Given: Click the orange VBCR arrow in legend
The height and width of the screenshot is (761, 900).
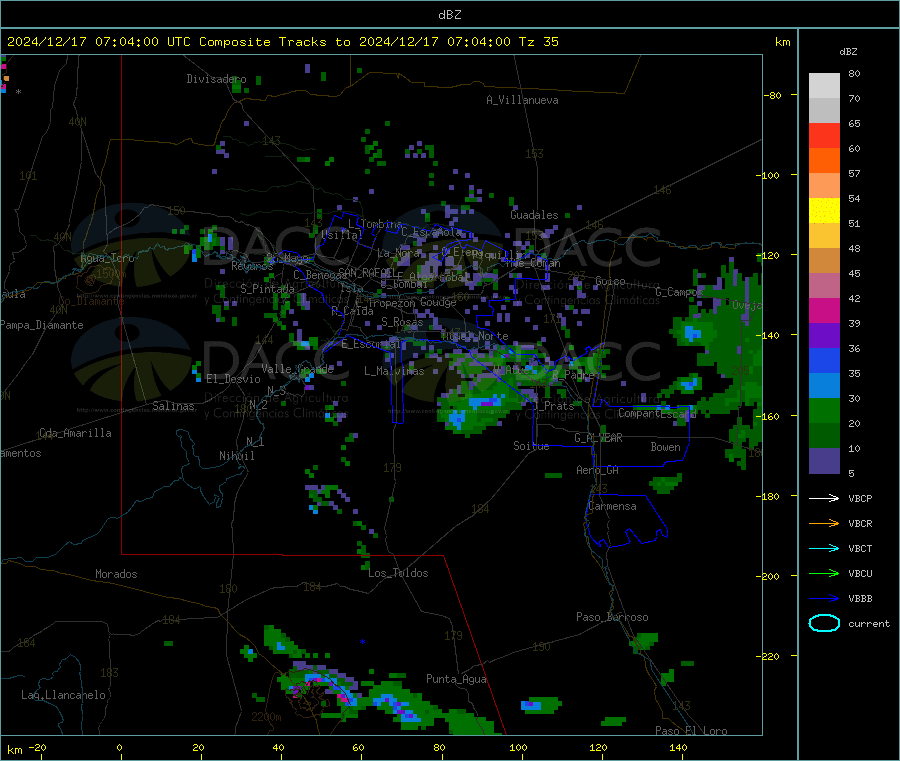Looking at the screenshot, I should tap(824, 523).
